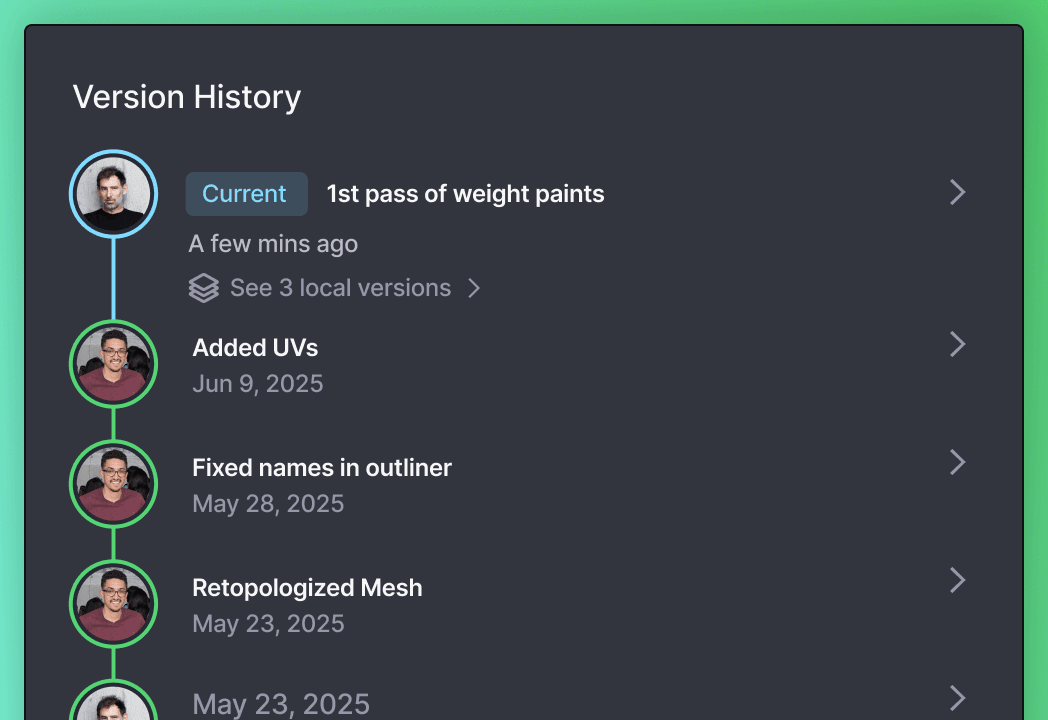The image size is (1048, 720).
Task: Click the bottom avatar on the version timeline
Action: 113,706
